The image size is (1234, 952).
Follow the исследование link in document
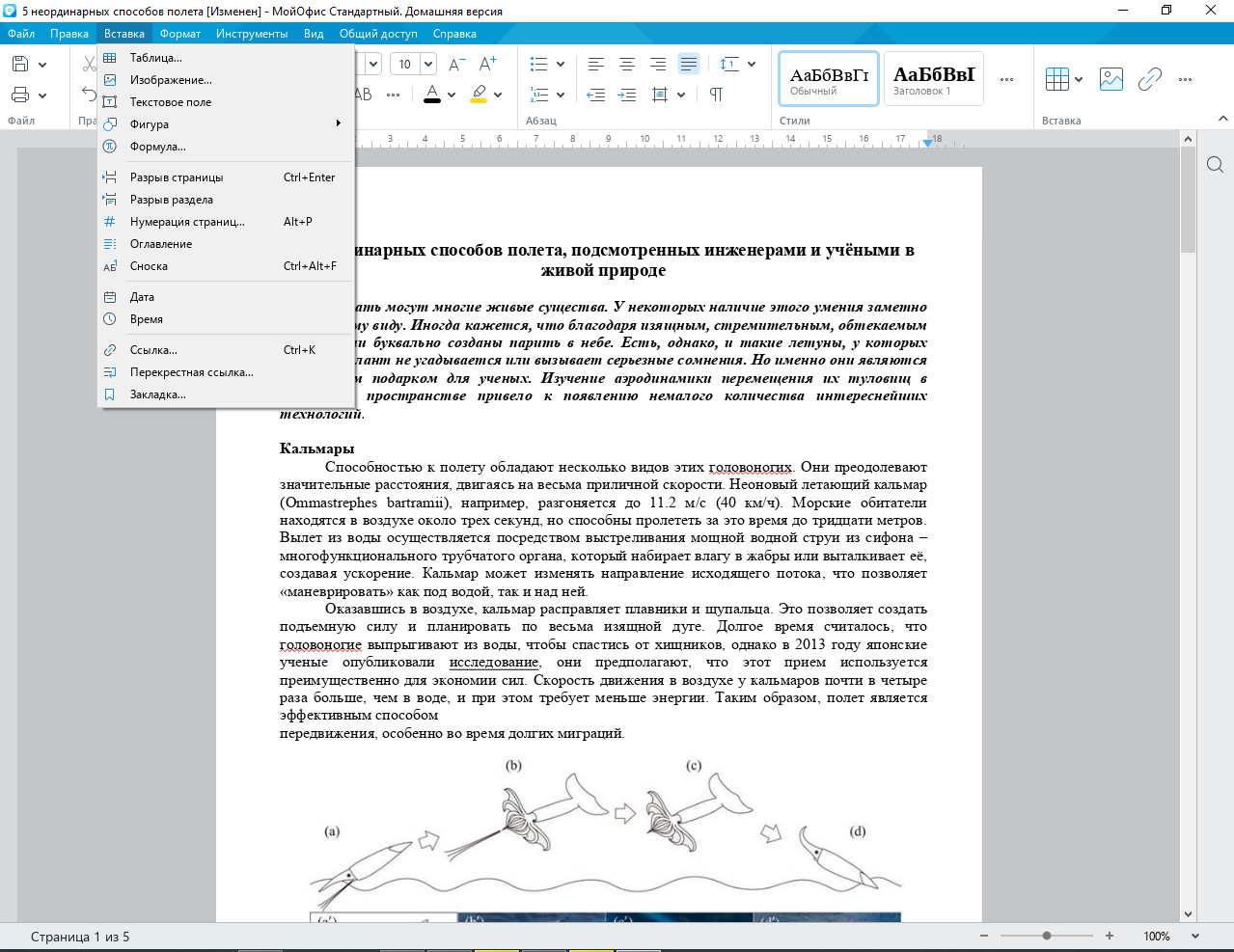(x=494, y=663)
